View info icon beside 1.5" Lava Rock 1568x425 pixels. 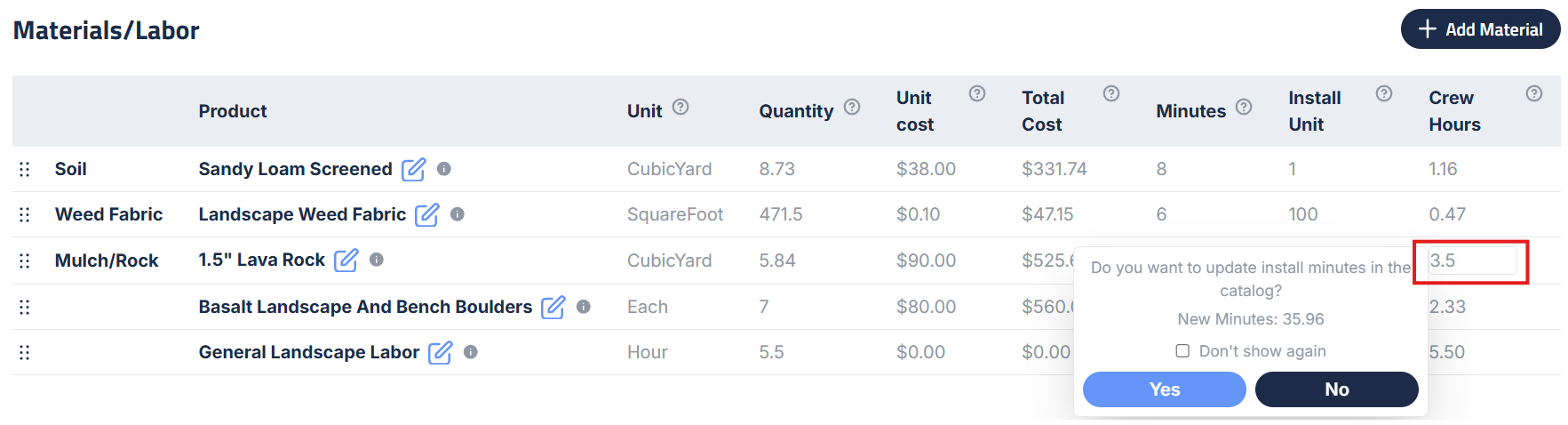pos(377,260)
